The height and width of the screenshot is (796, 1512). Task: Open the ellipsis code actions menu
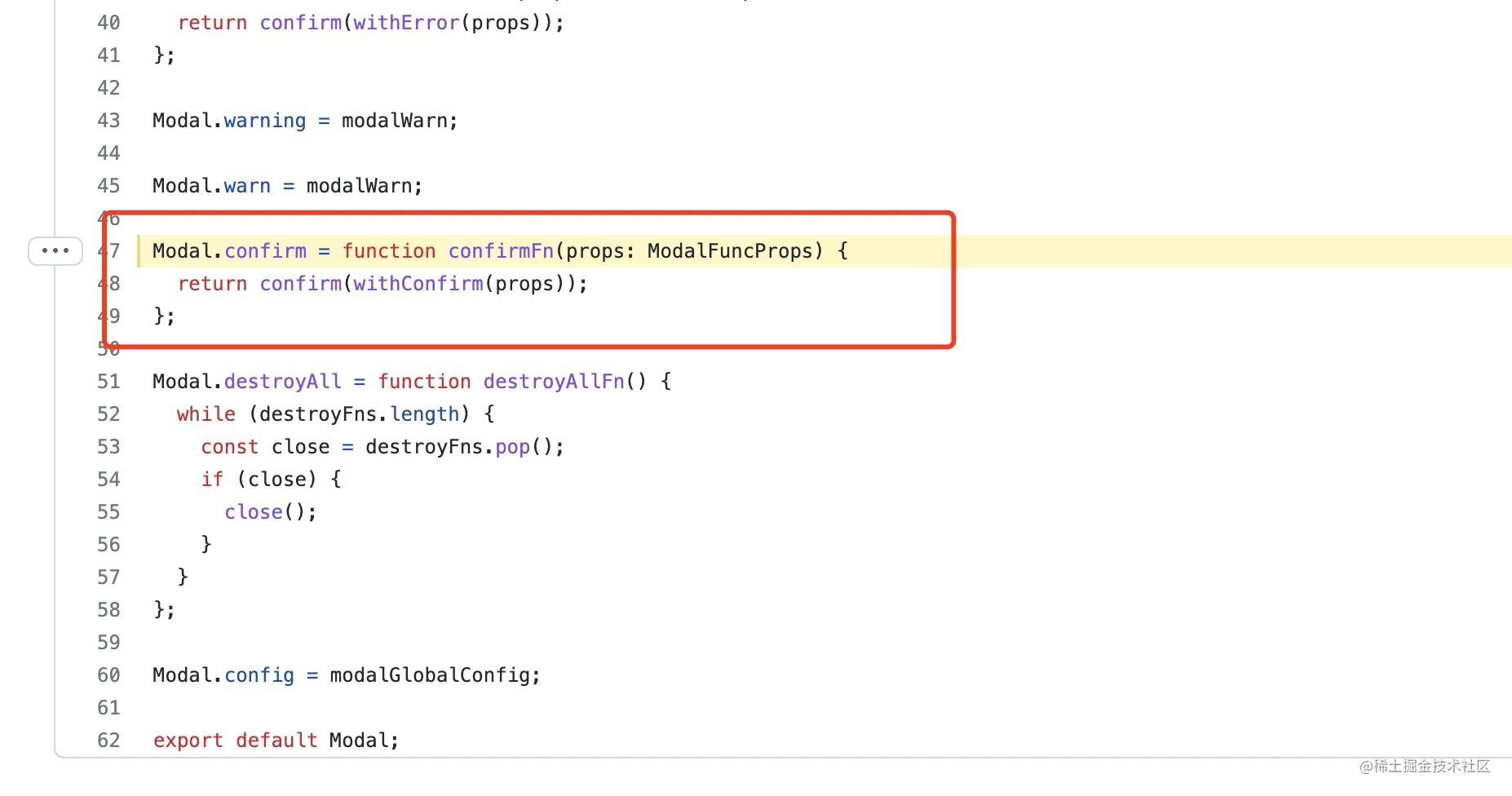(54, 250)
